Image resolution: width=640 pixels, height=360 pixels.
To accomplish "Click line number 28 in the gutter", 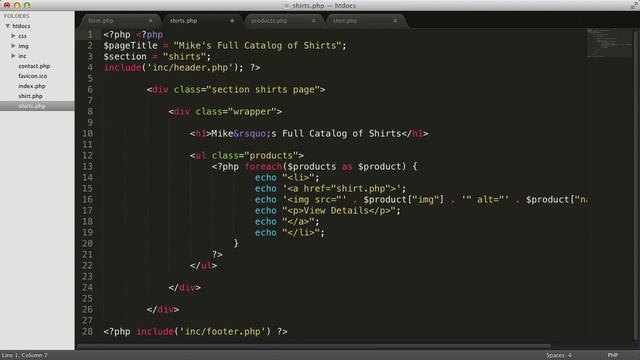I will point(87,331).
